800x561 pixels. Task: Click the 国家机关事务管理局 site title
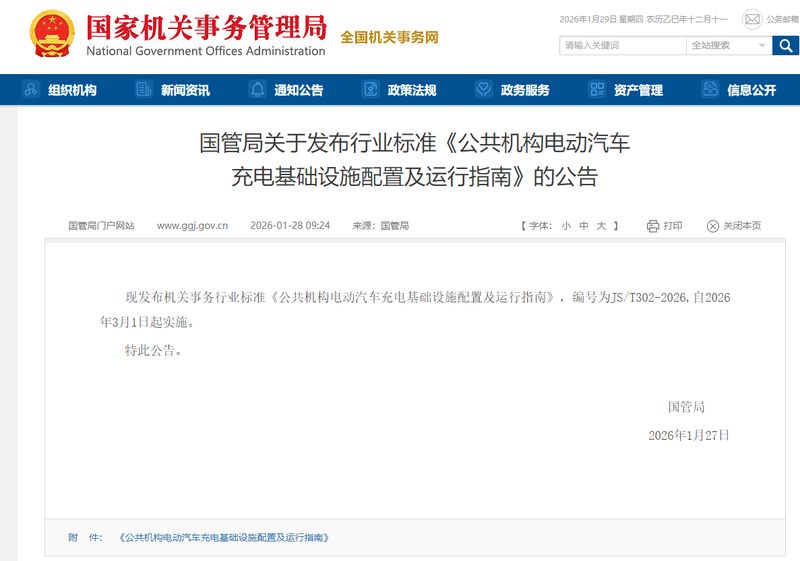206,27
